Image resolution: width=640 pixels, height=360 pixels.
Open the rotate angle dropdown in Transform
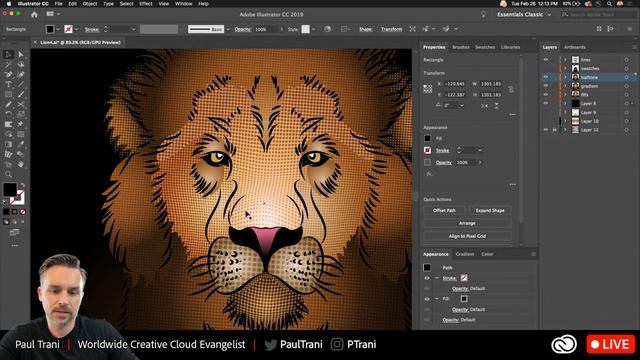click(462, 105)
